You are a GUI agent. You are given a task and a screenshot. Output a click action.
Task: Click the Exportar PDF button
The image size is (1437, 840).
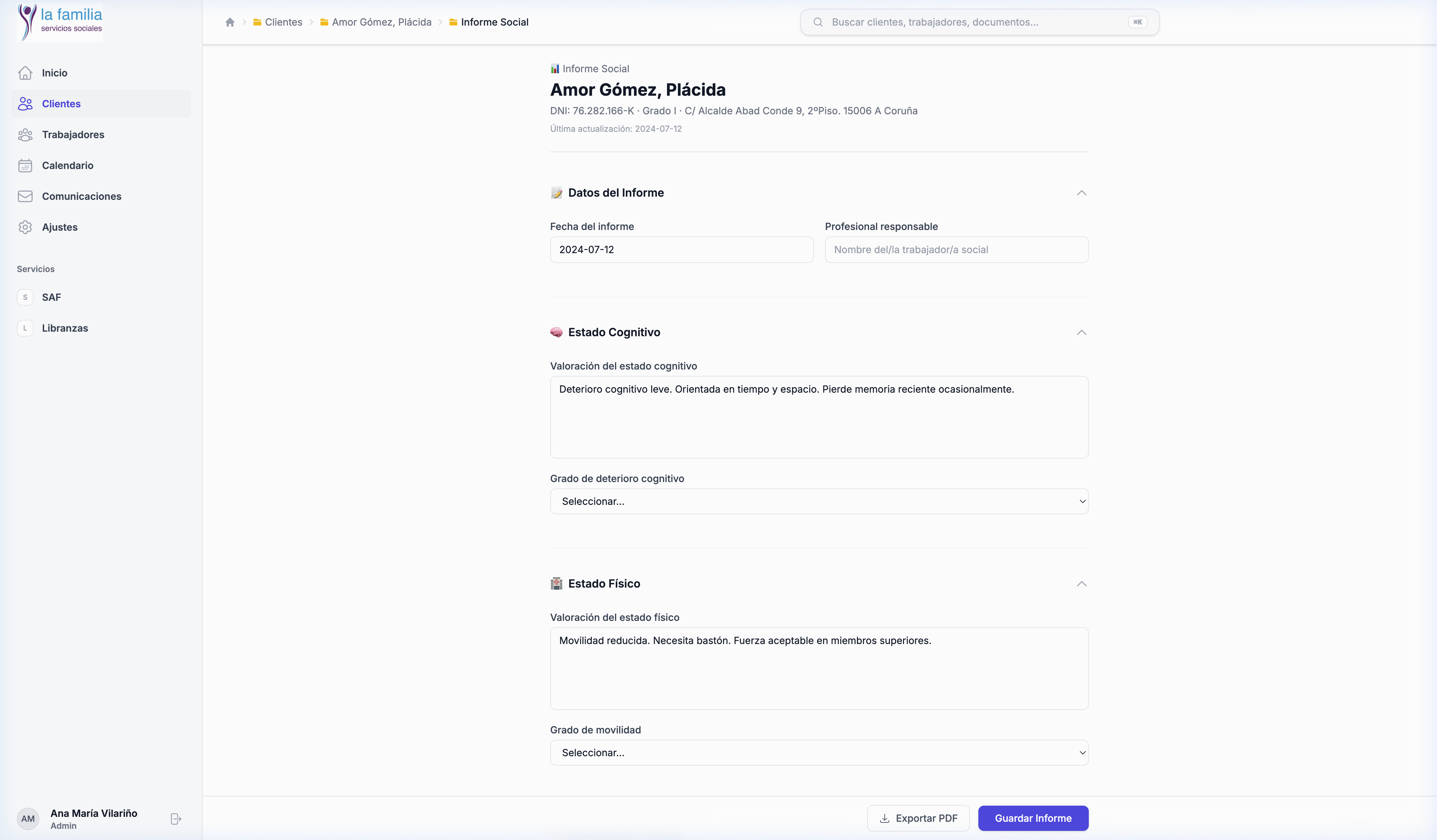[x=918, y=818]
